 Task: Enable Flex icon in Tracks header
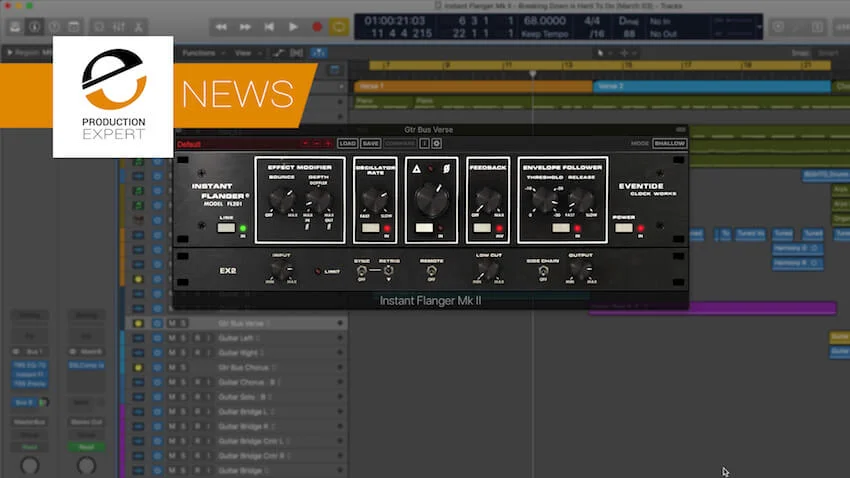(297, 53)
